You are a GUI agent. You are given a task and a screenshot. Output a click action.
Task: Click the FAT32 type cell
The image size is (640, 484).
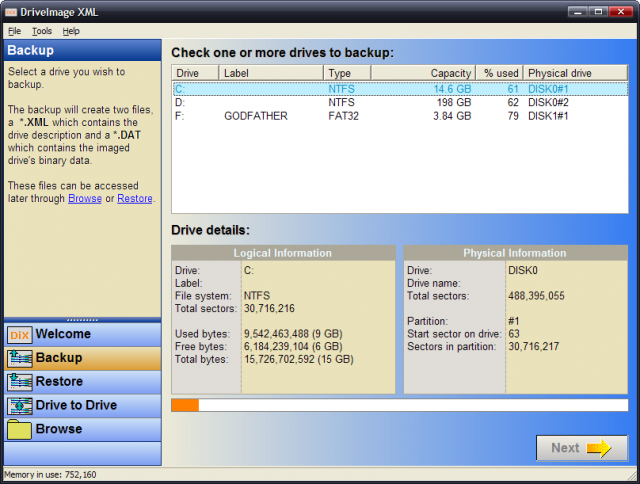point(344,116)
